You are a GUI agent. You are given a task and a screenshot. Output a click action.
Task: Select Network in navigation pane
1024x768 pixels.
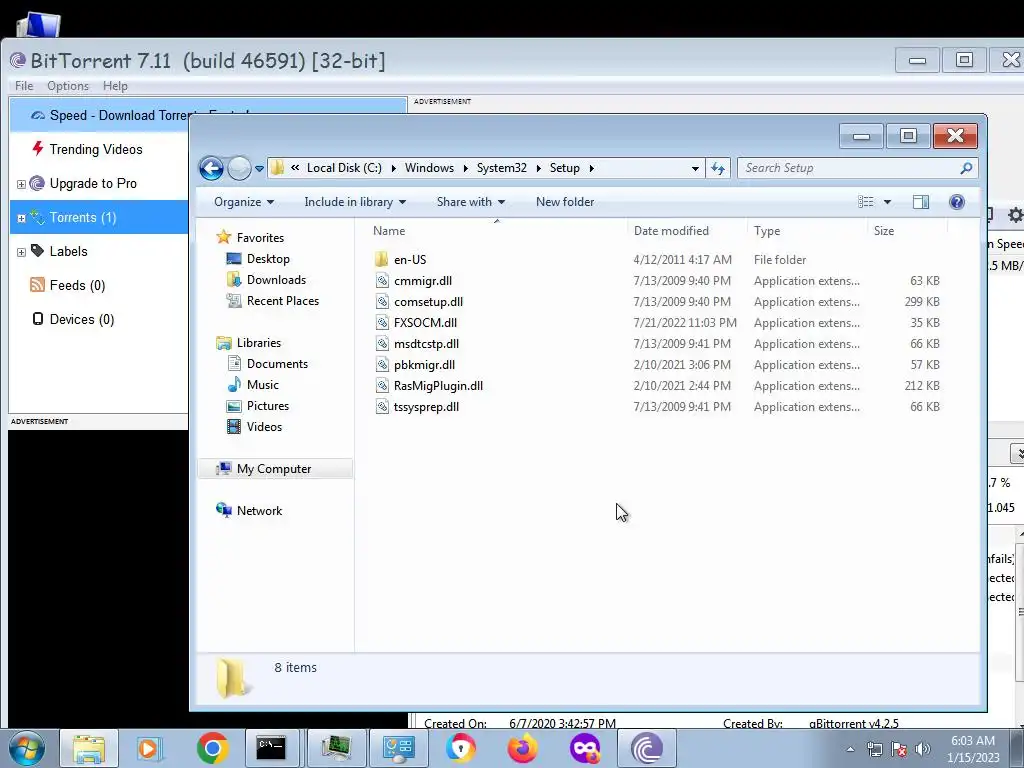click(x=259, y=511)
